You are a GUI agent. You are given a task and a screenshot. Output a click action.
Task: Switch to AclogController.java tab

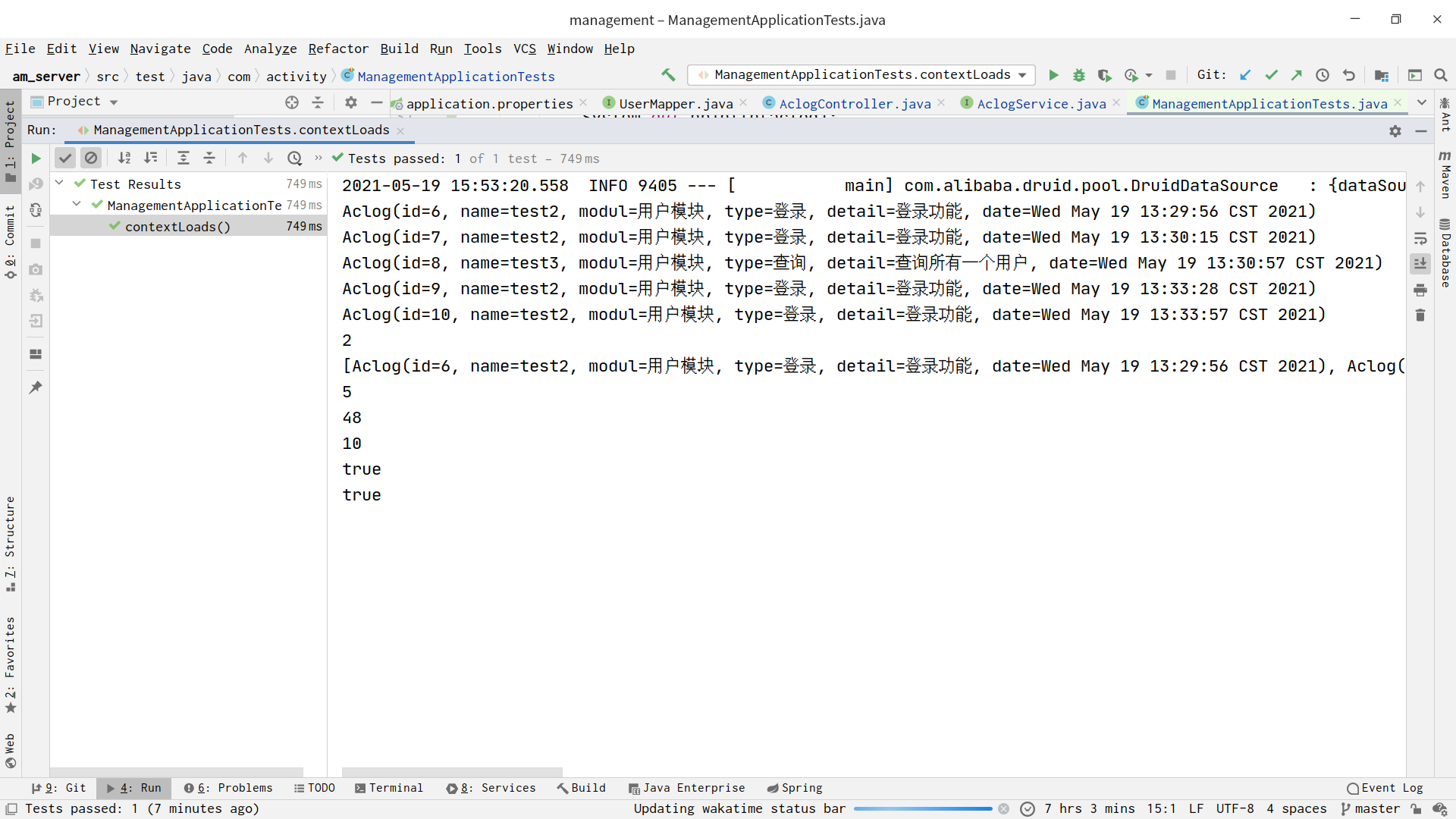(855, 104)
